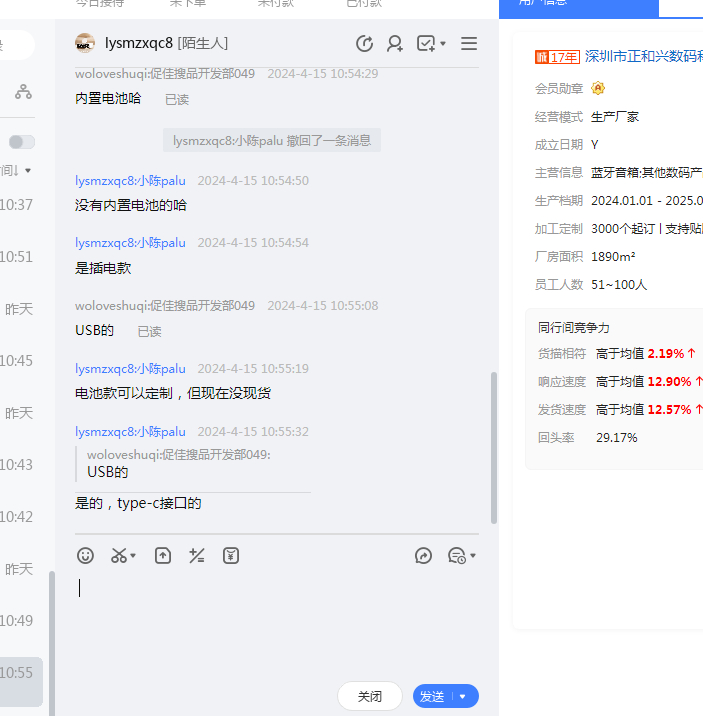Click 员工人数 51~100人 value
This screenshot has height=716, width=703.
coord(619,285)
